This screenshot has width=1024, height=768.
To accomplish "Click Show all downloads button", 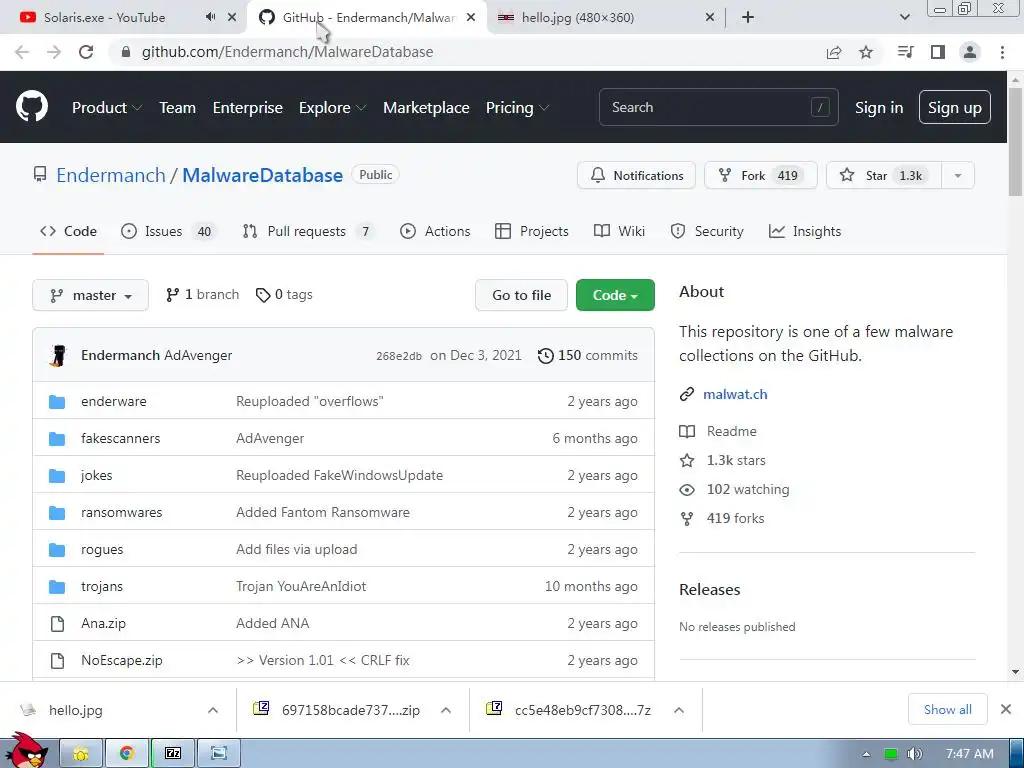I will [948, 709].
